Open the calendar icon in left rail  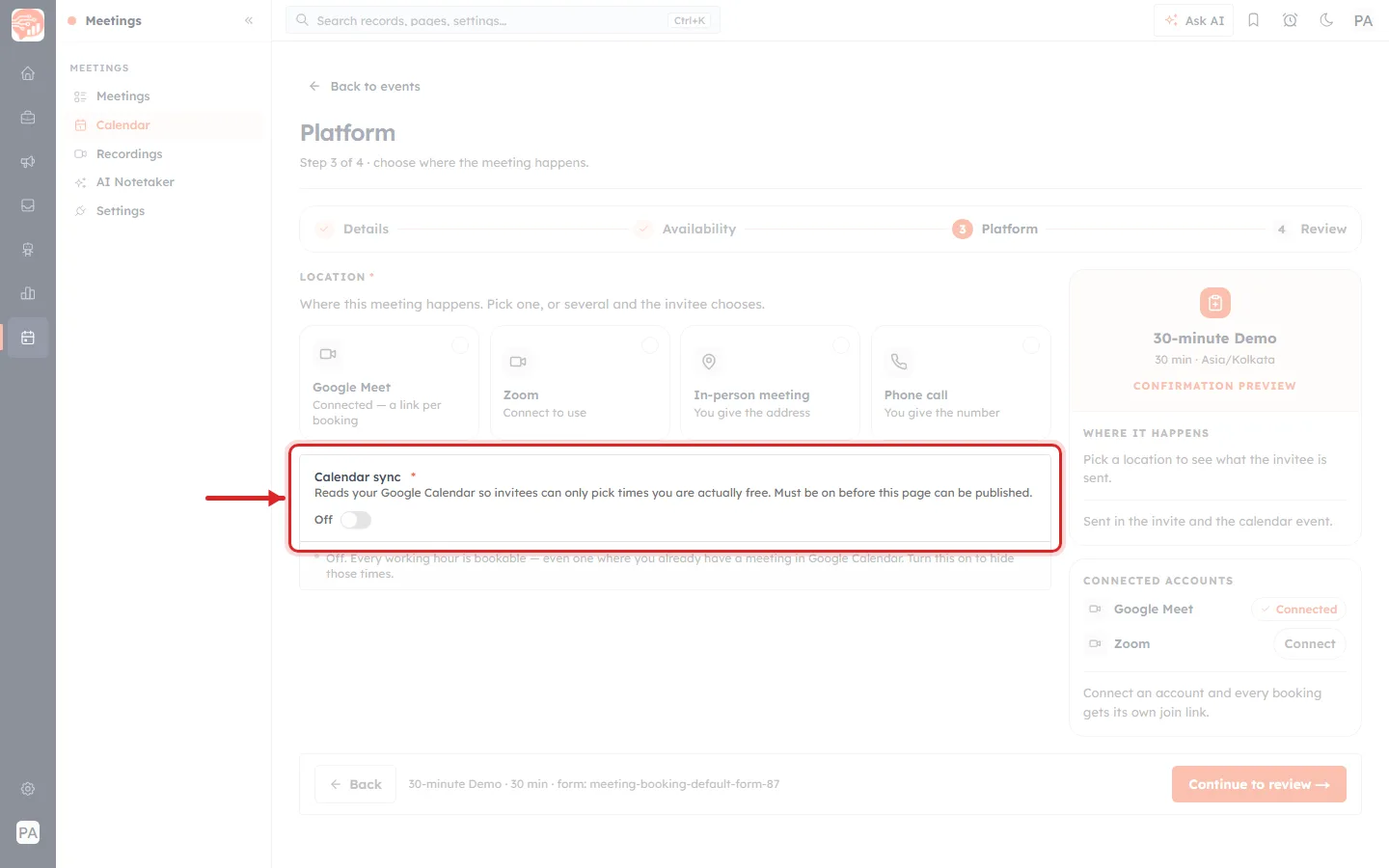28,338
